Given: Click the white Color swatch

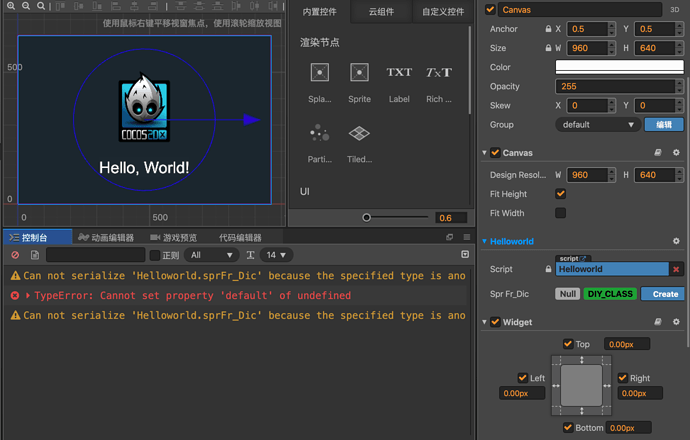Looking at the screenshot, I should pyautogui.click(x=619, y=67).
